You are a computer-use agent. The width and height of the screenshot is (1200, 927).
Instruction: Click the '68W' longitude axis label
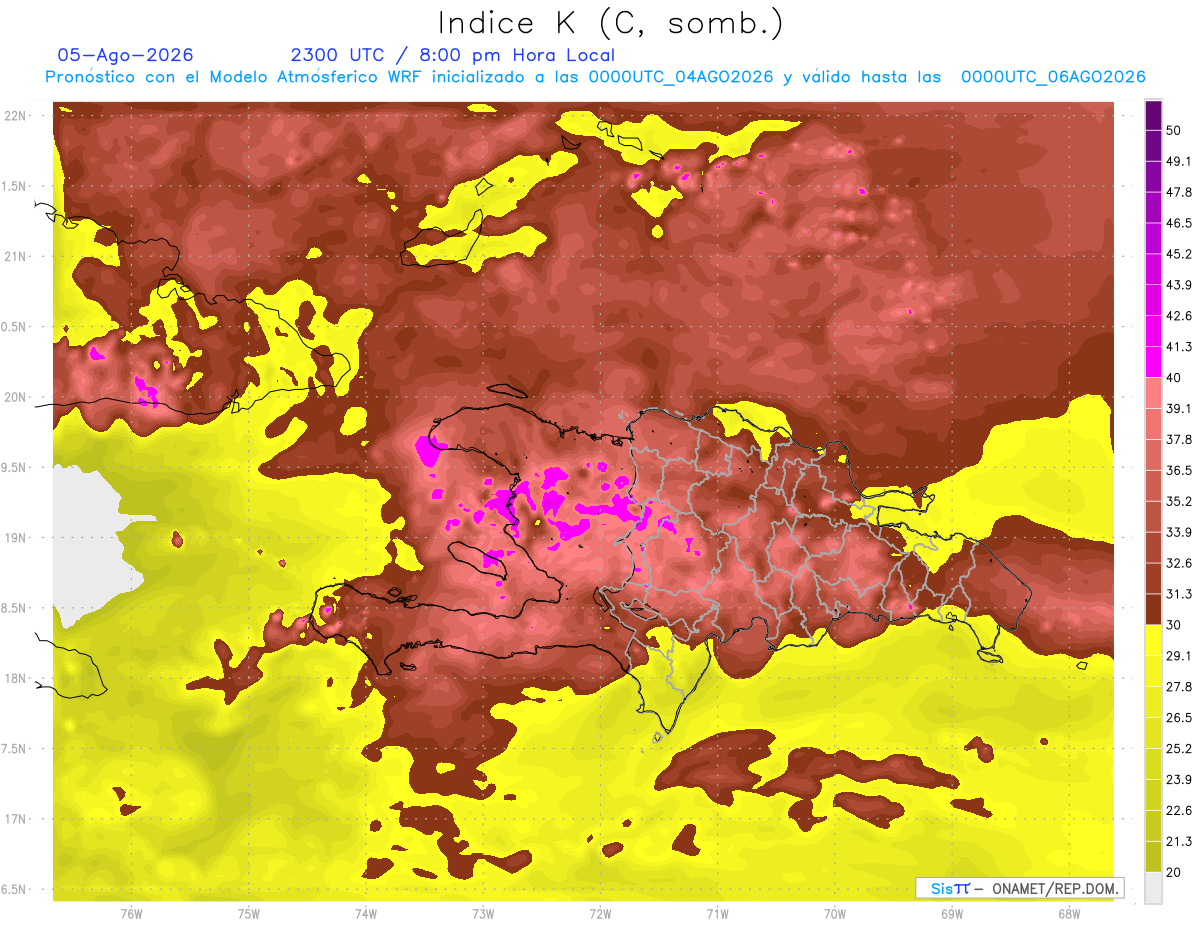point(1069,914)
